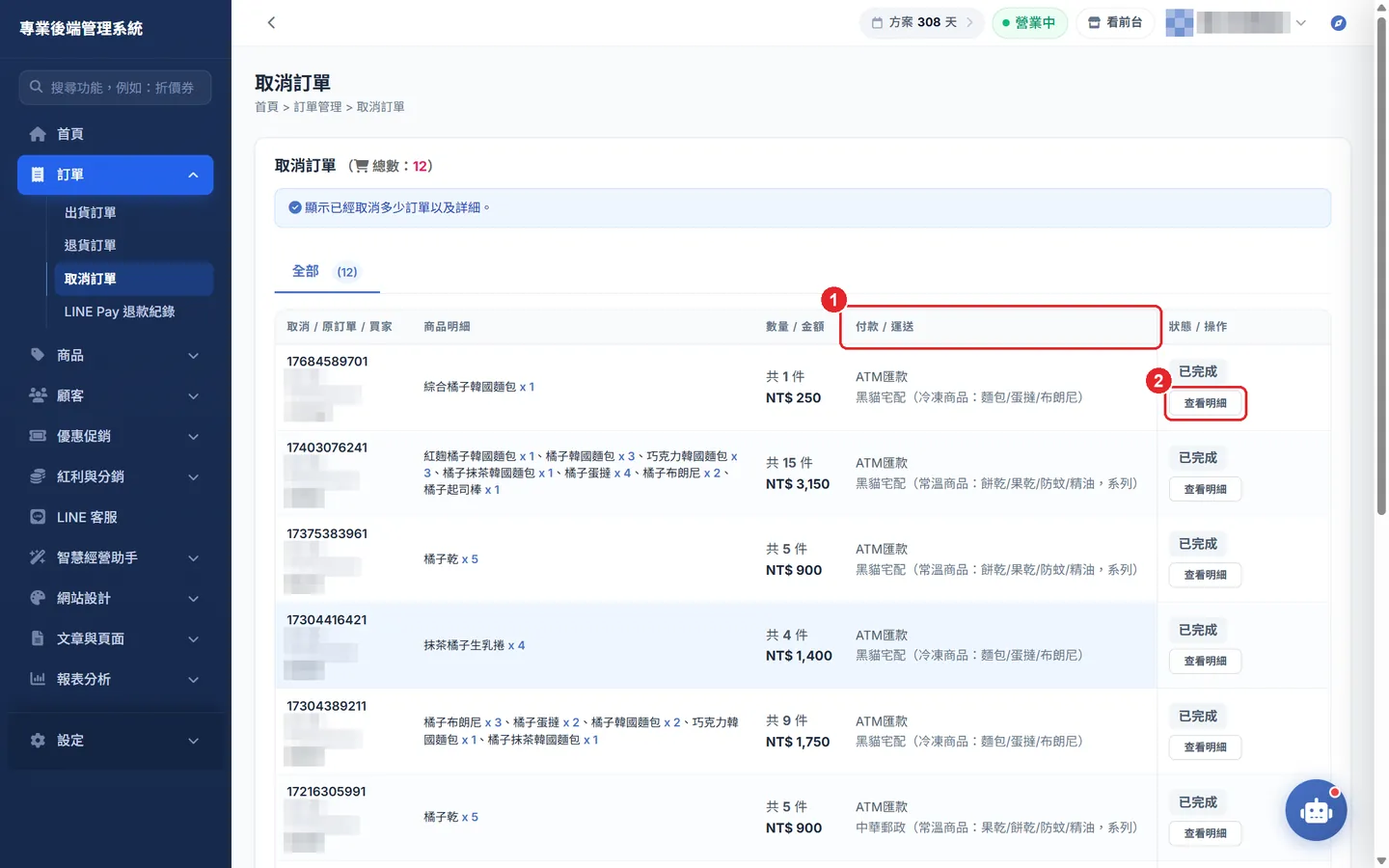Click order number 17375383961
Viewport: 1389px width, 868px height.
pos(327,533)
